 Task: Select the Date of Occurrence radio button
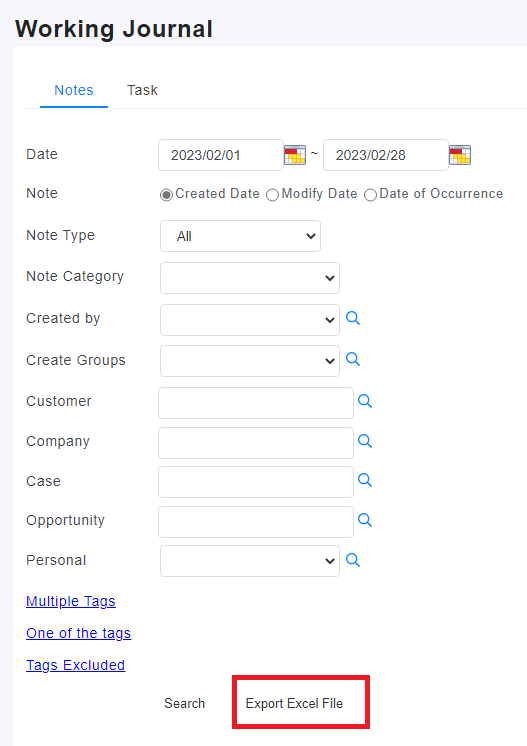[371, 195]
